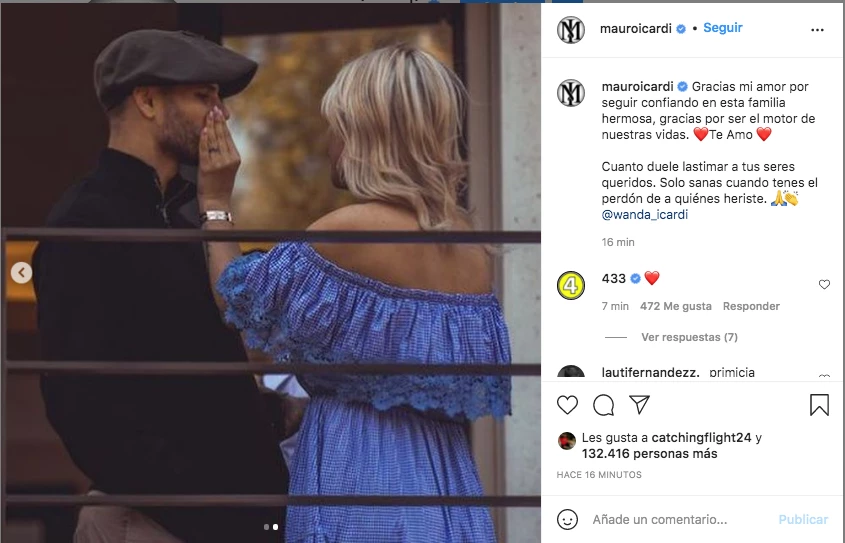Click lautifernandezz profile picture
The height and width of the screenshot is (543, 845).
[570, 374]
